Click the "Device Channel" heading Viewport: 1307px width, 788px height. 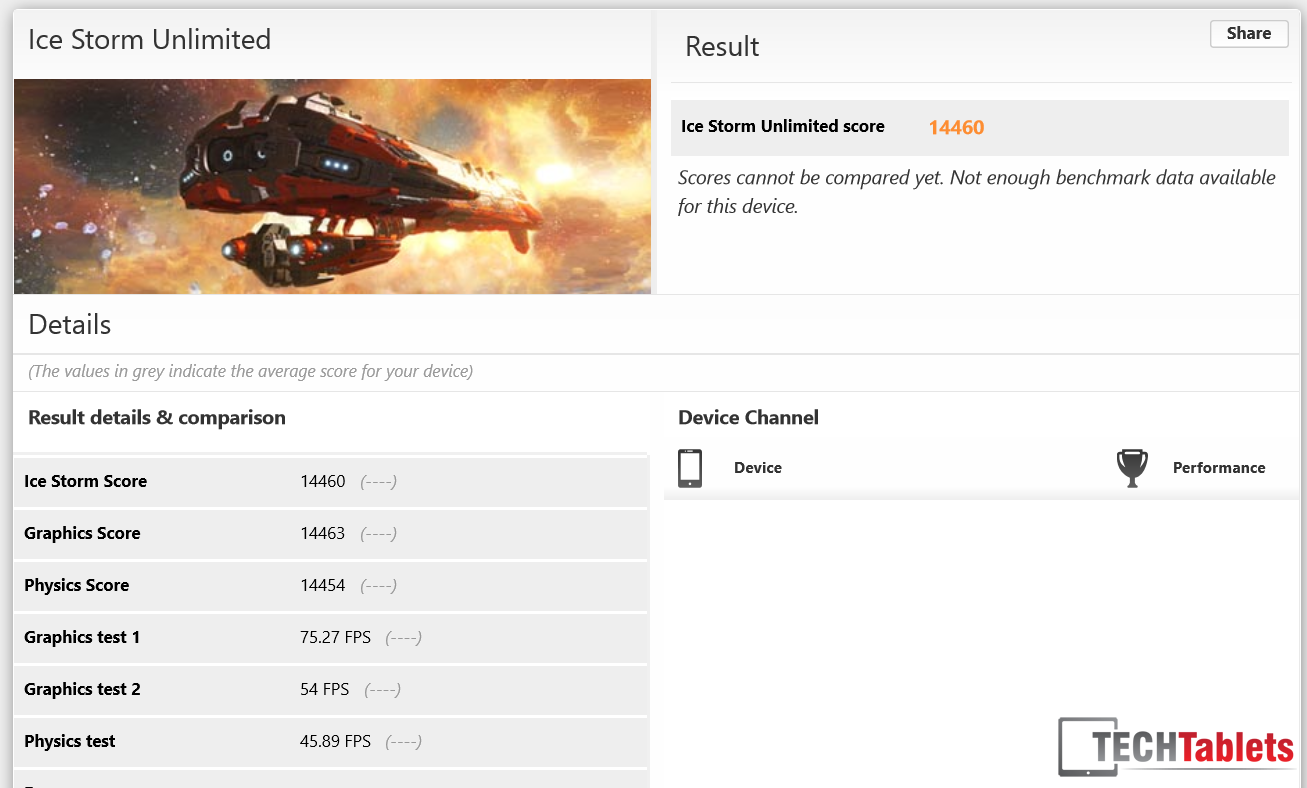pyautogui.click(x=748, y=418)
